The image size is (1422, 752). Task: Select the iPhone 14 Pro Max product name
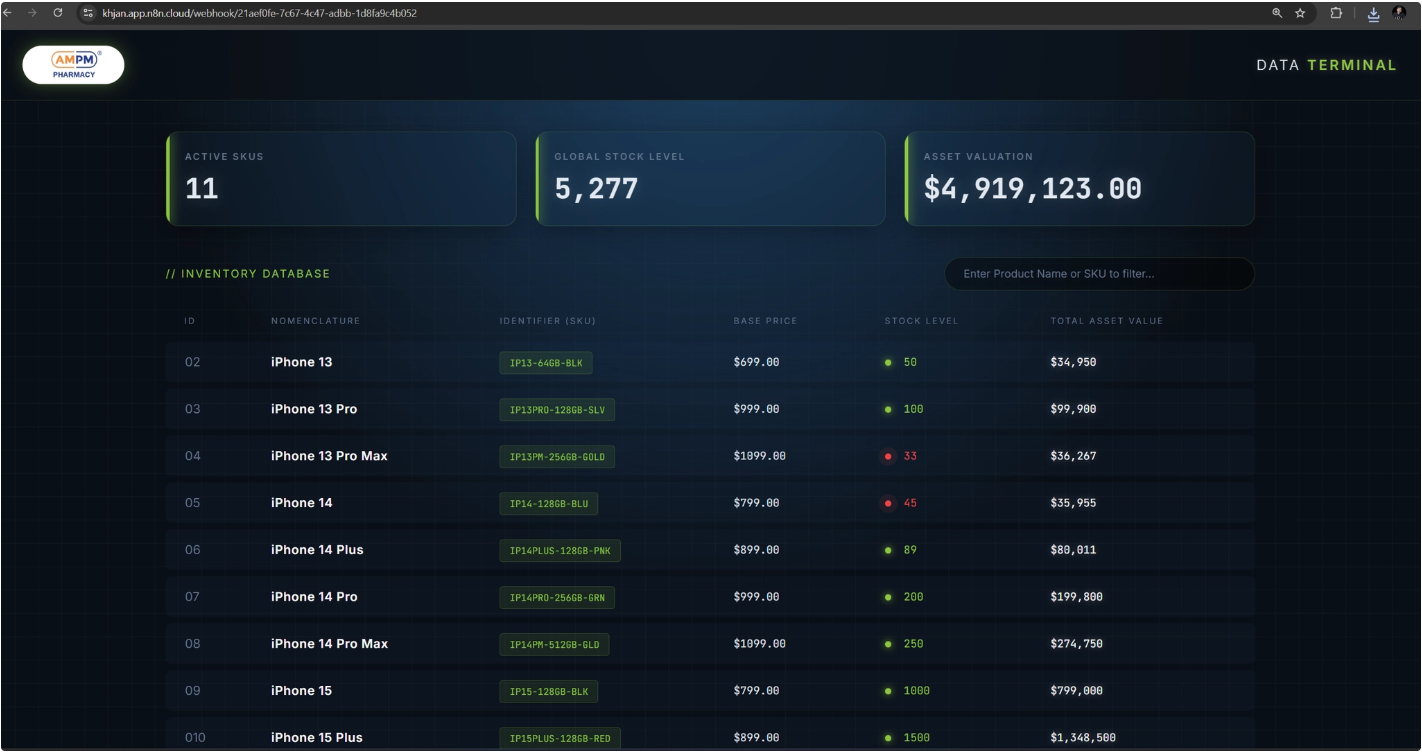click(329, 644)
